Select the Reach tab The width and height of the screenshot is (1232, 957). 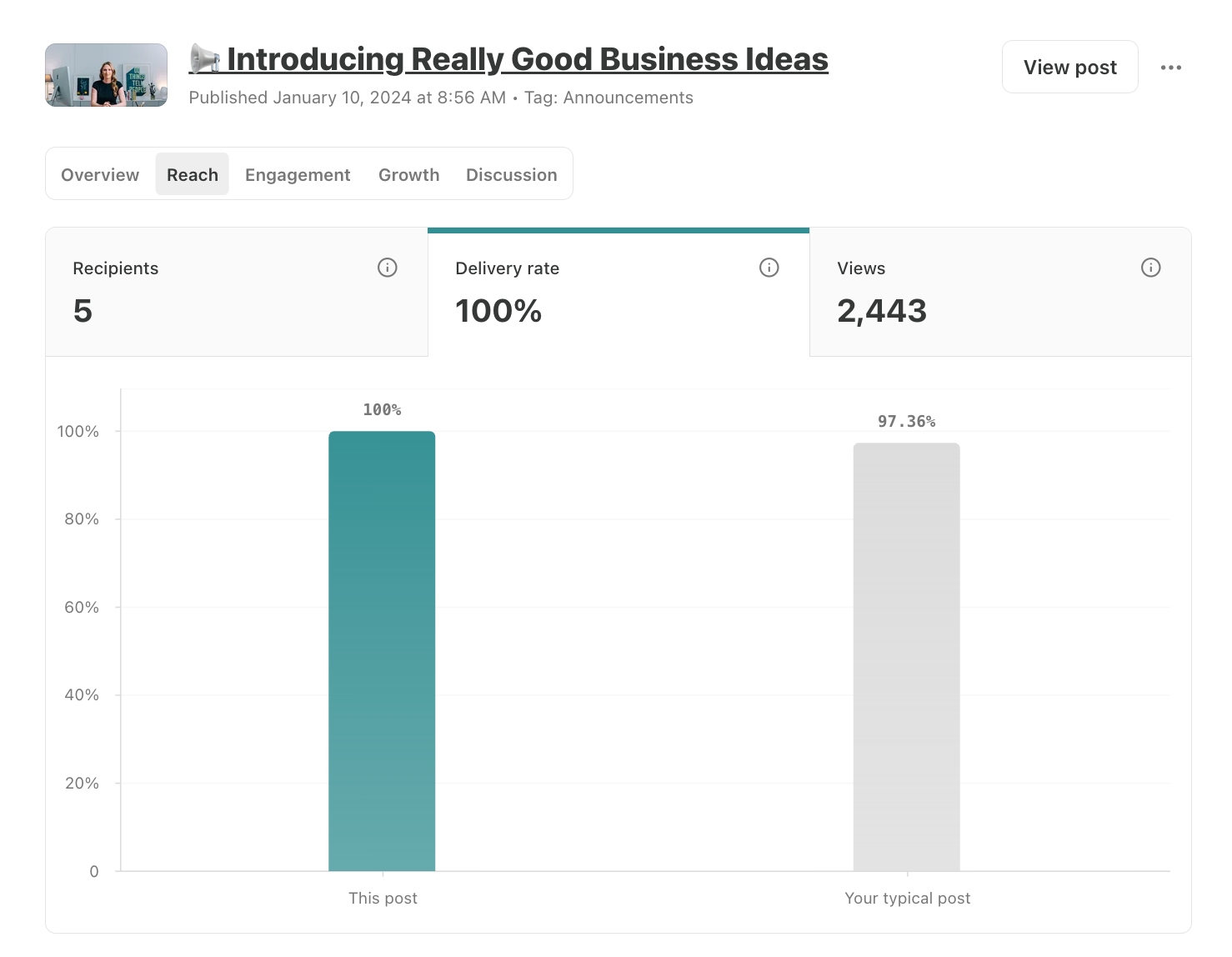coord(193,174)
